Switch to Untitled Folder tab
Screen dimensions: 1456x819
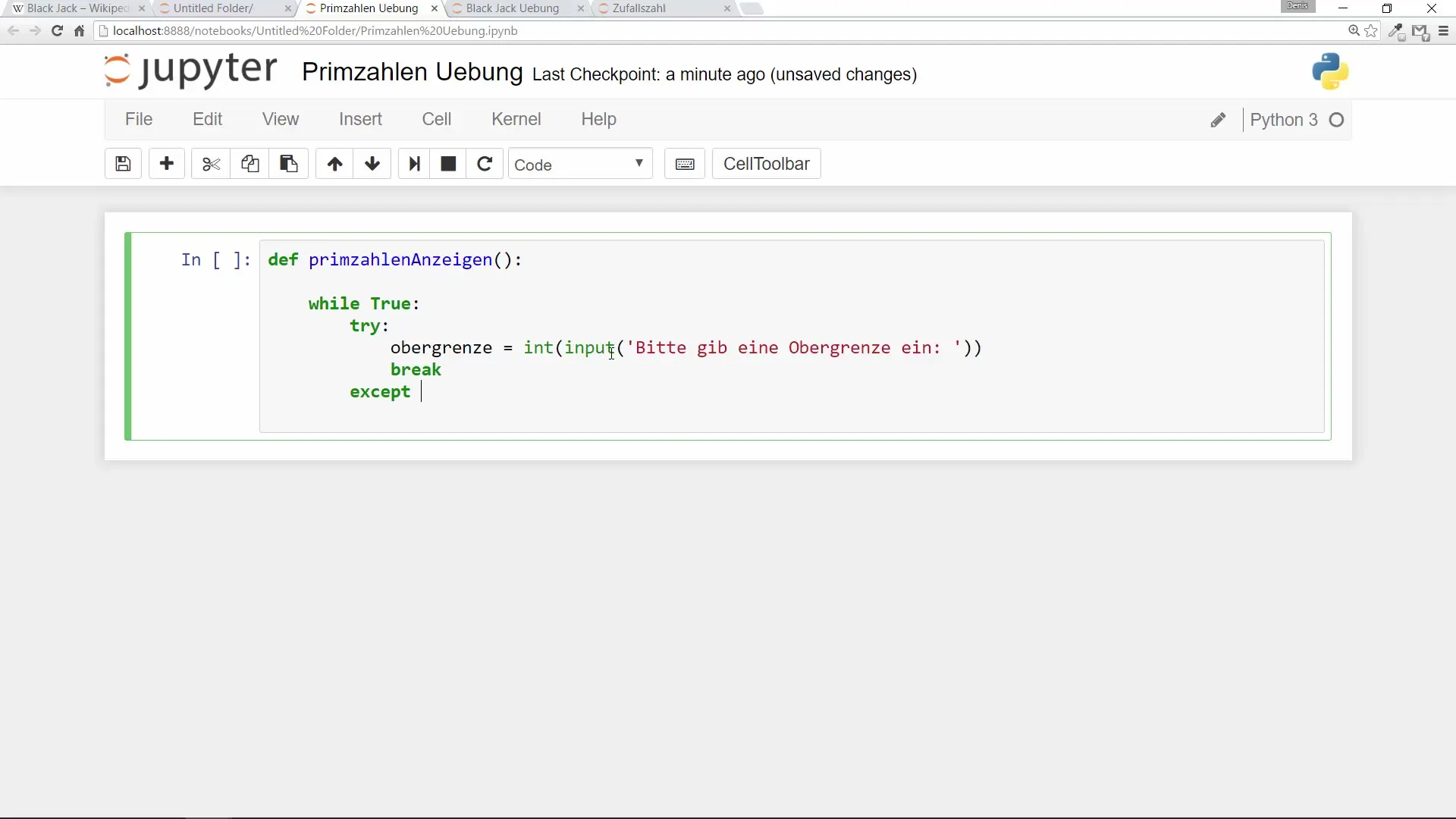(x=224, y=8)
